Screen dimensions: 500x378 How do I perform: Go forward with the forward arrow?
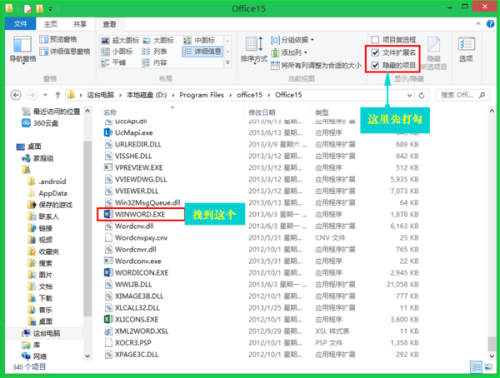pyautogui.click(x=32, y=95)
